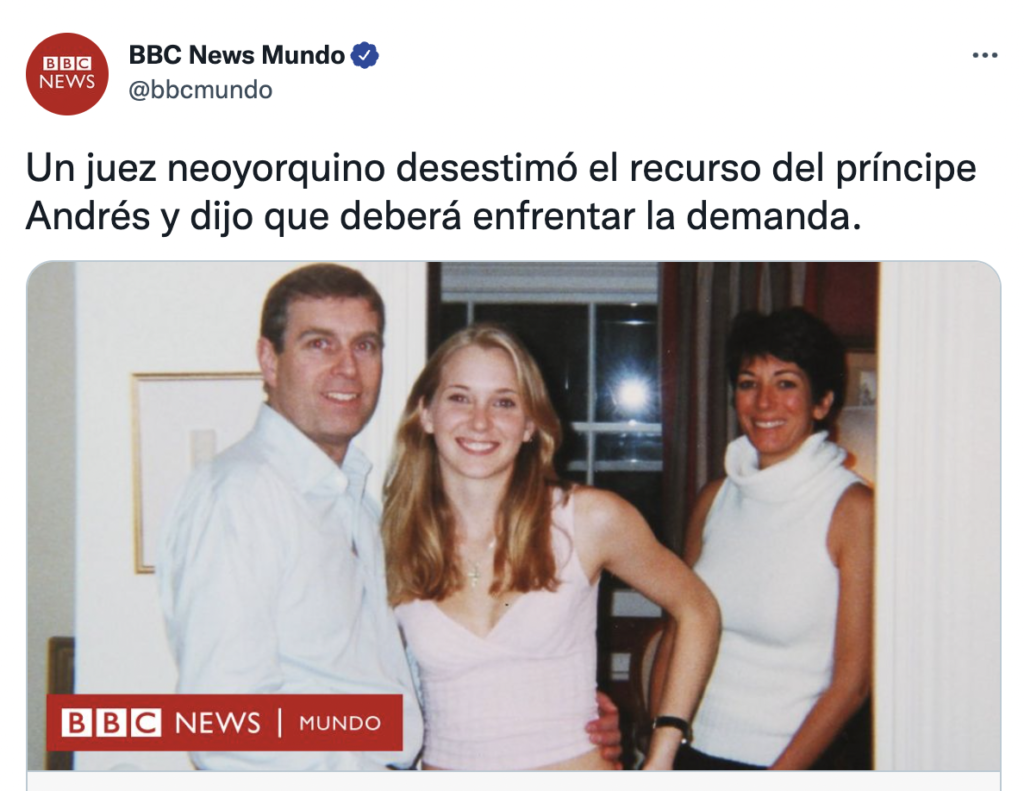Click the red BBC News Mundo banner on photo

pos(225,722)
